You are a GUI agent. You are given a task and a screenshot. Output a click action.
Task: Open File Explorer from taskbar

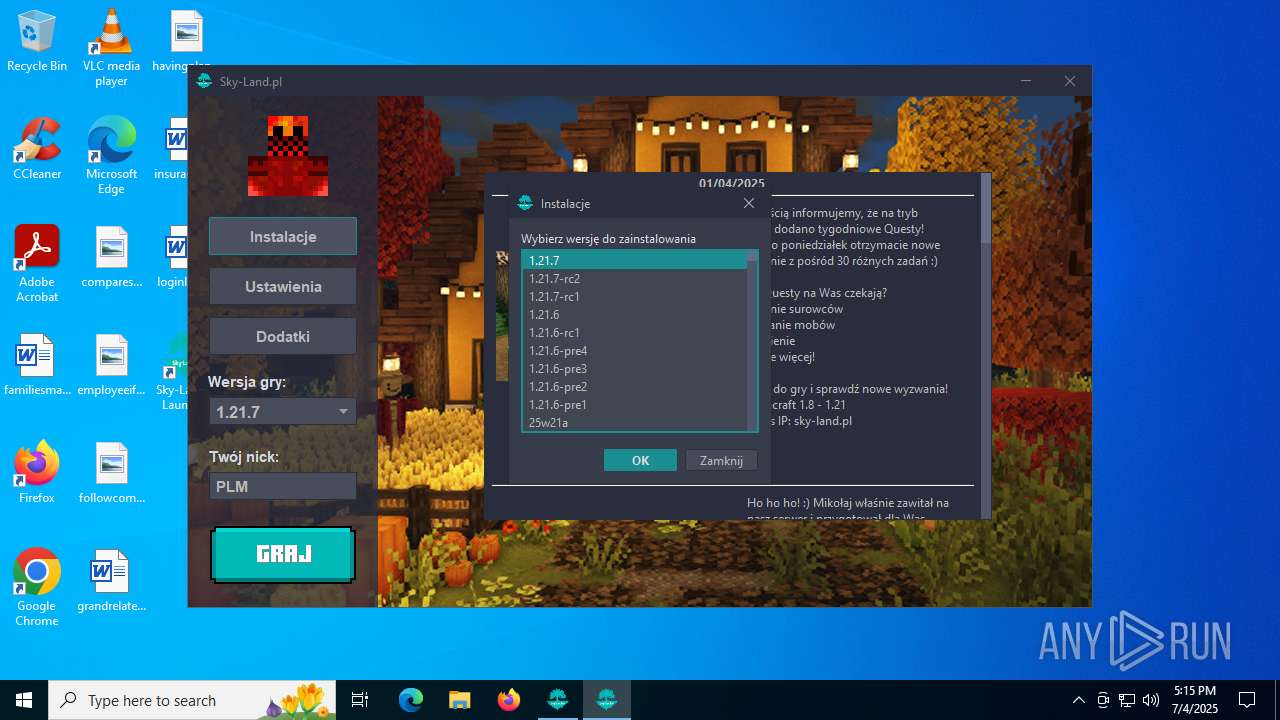[459, 700]
